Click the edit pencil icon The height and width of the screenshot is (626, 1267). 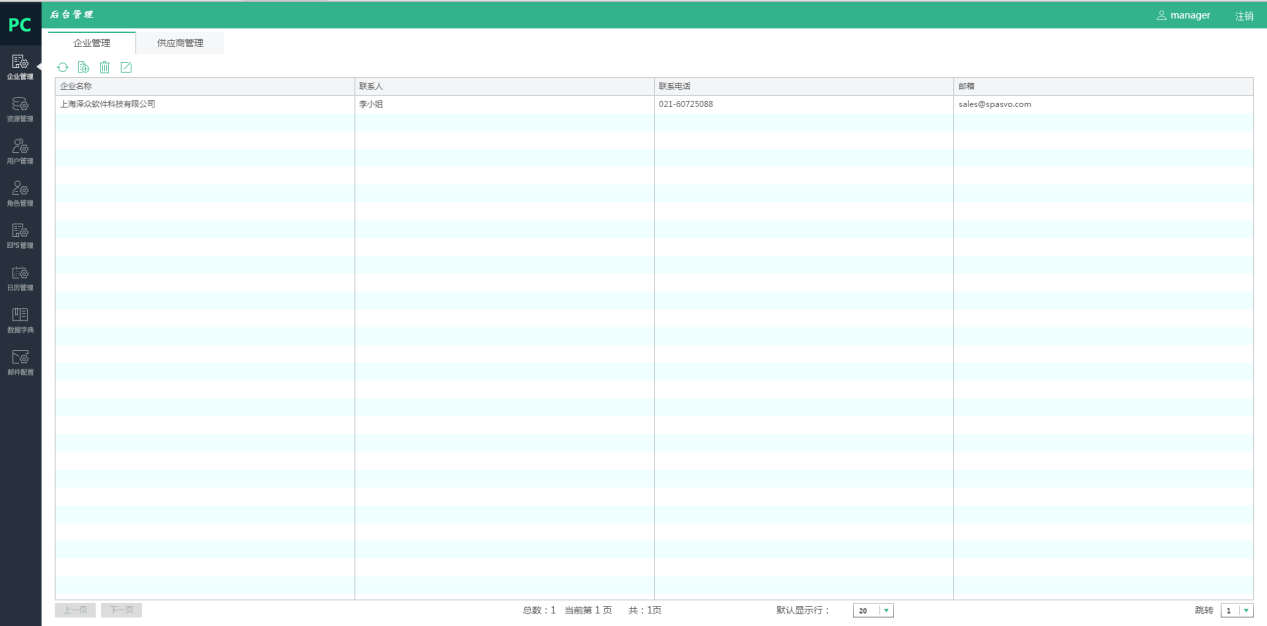126,67
